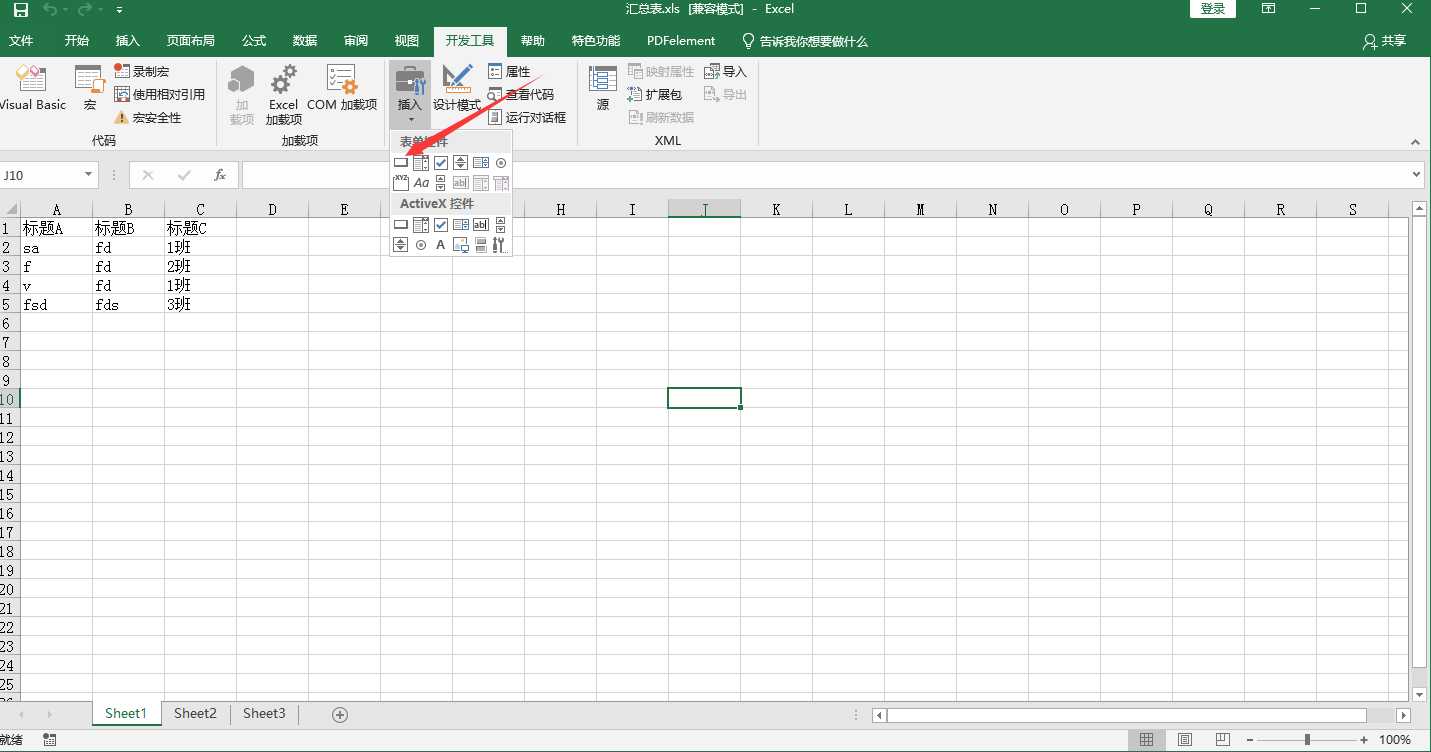The width and height of the screenshot is (1431, 752).
Task: Collapse the ribbon
Action: coord(1415,142)
